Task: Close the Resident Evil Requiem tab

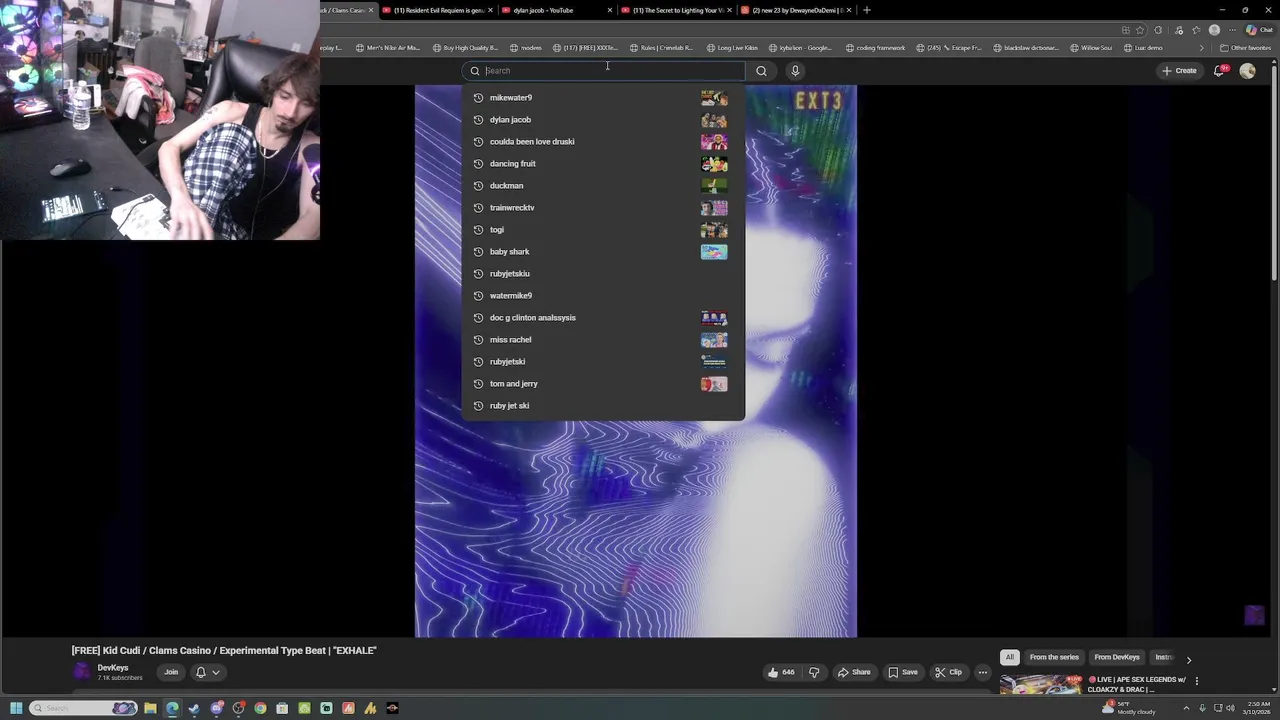Action: click(490, 10)
